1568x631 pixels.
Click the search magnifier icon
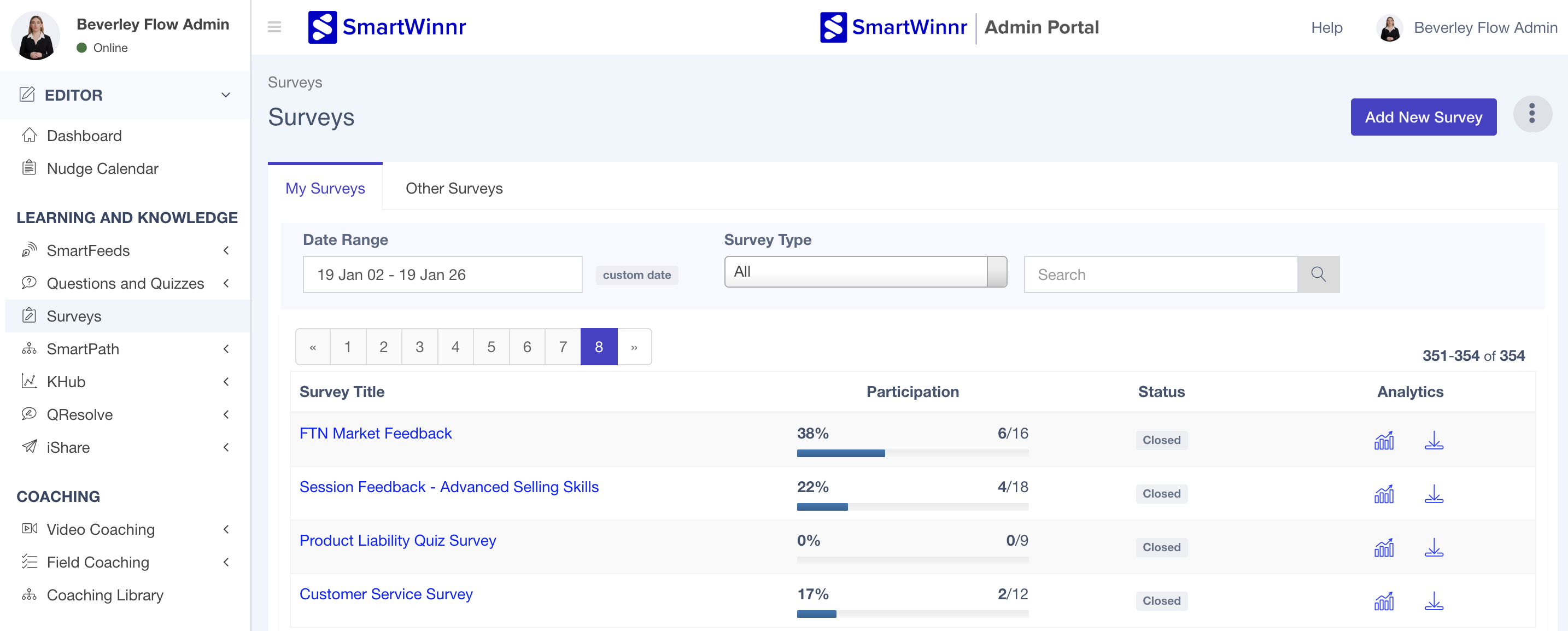[x=1318, y=274]
